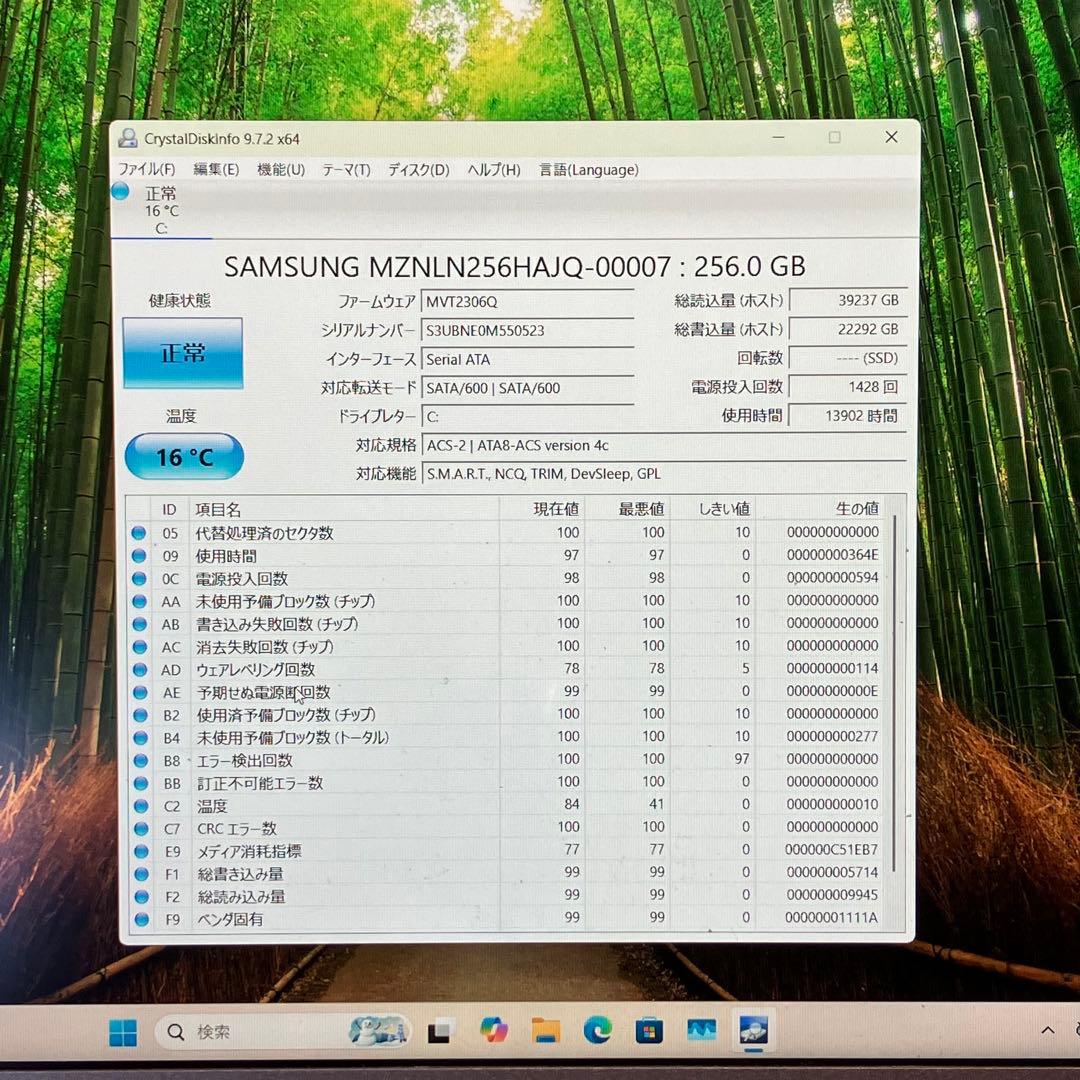Click the blue status icon beside 代替処理済のセクタ数
1080x1080 pixels.
[139, 532]
